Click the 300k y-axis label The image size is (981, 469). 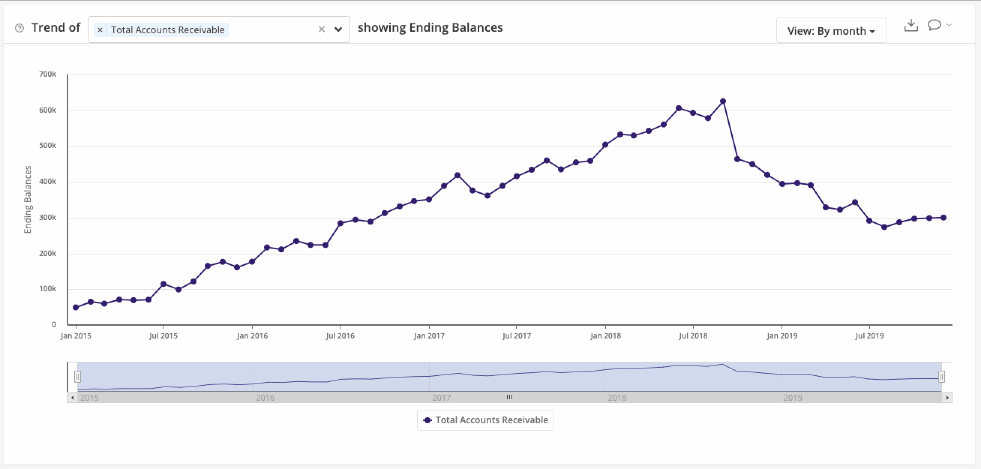pos(48,218)
